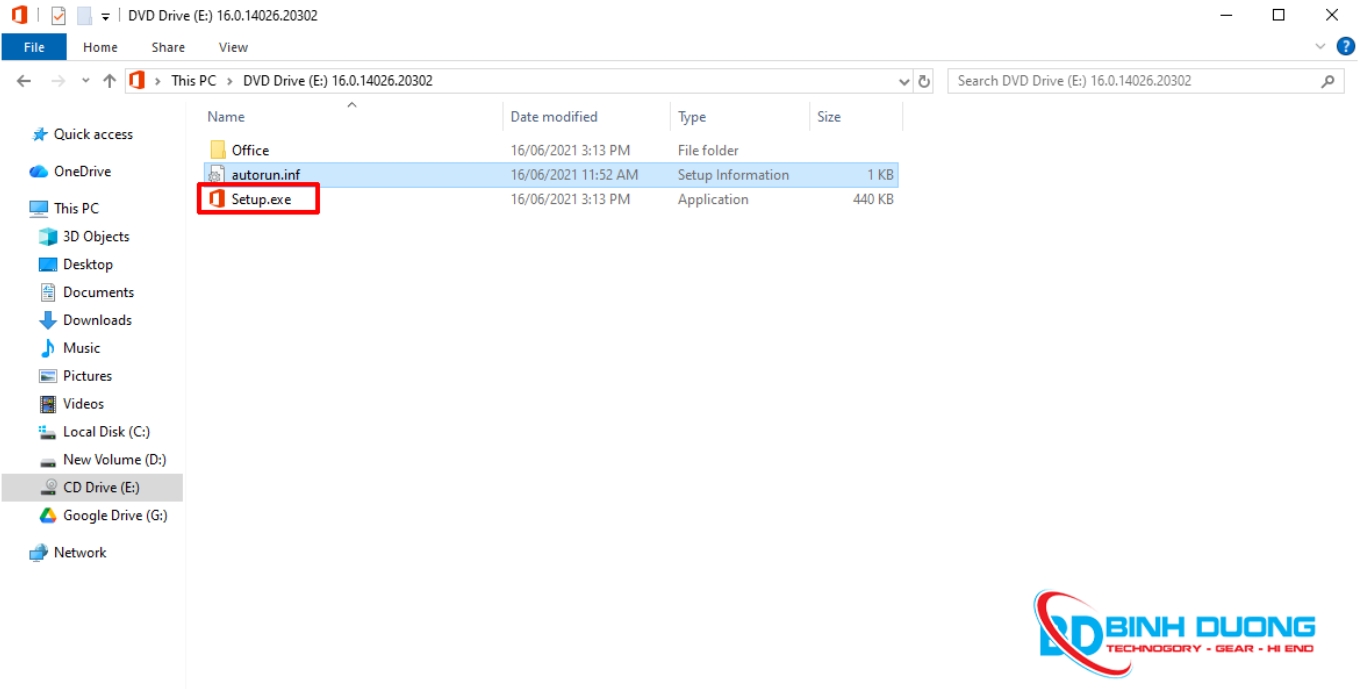Go up one folder level
Screen dimensions: 1359x689
[110, 81]
